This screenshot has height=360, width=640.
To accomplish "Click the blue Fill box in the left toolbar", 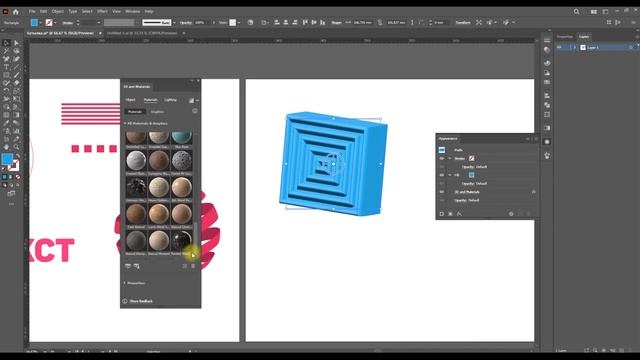I will tap(7, 158).
